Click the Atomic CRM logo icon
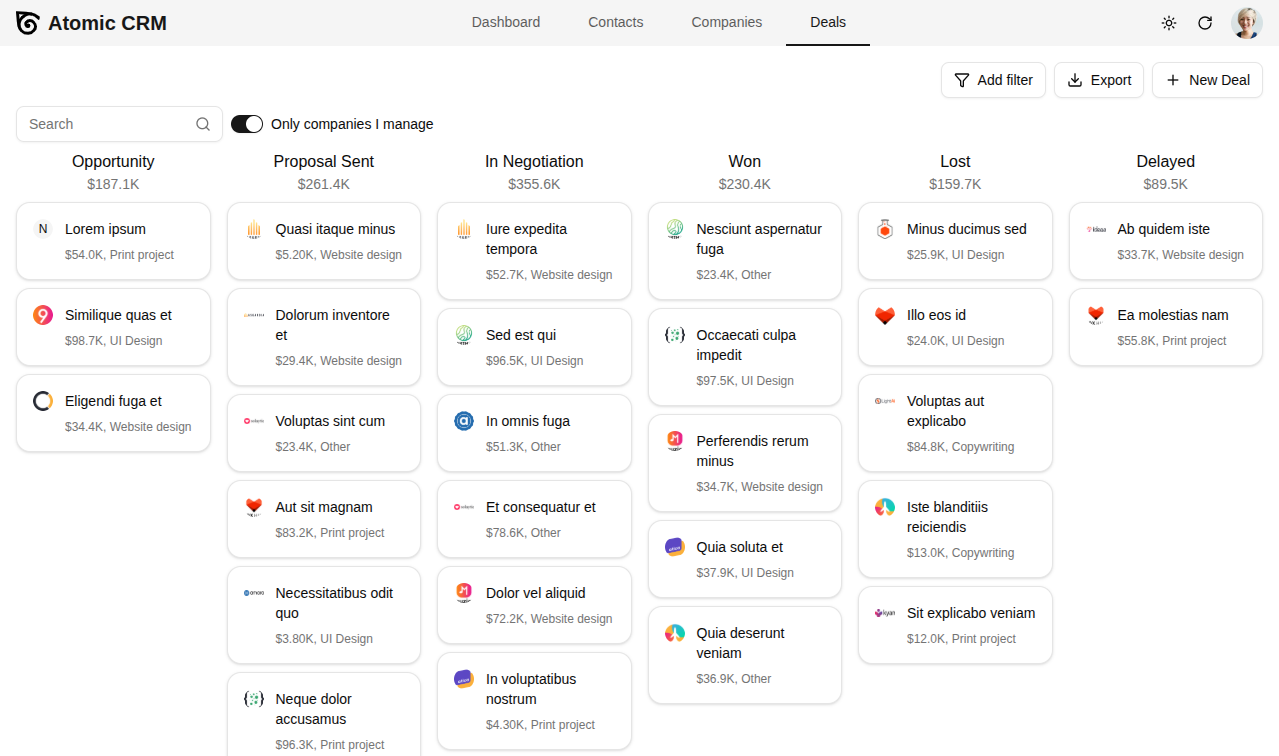This screenshot has width=1279, height=756. [28, 23]
